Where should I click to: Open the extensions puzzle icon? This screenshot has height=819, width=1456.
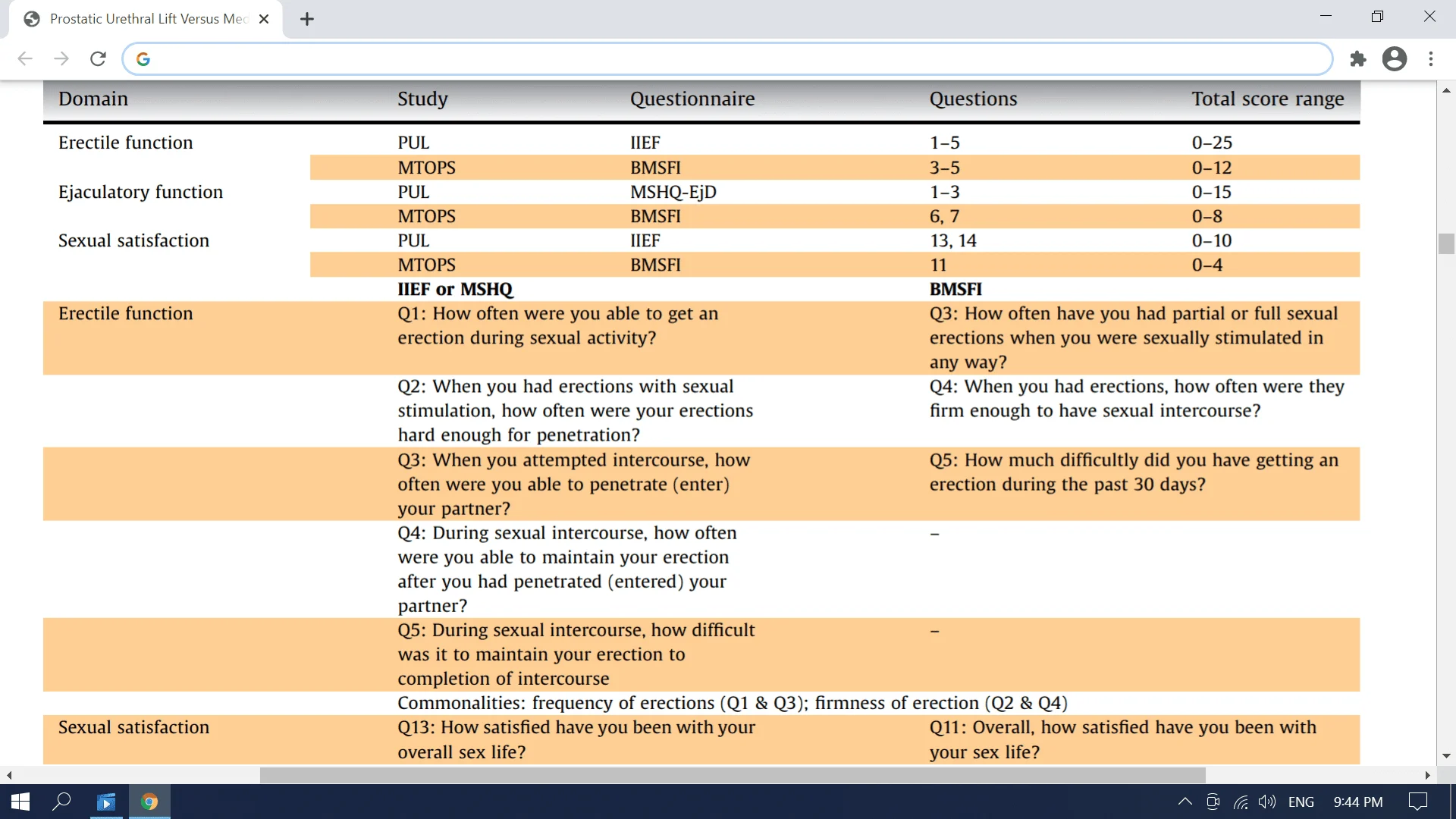click(x=1358, y=59)
